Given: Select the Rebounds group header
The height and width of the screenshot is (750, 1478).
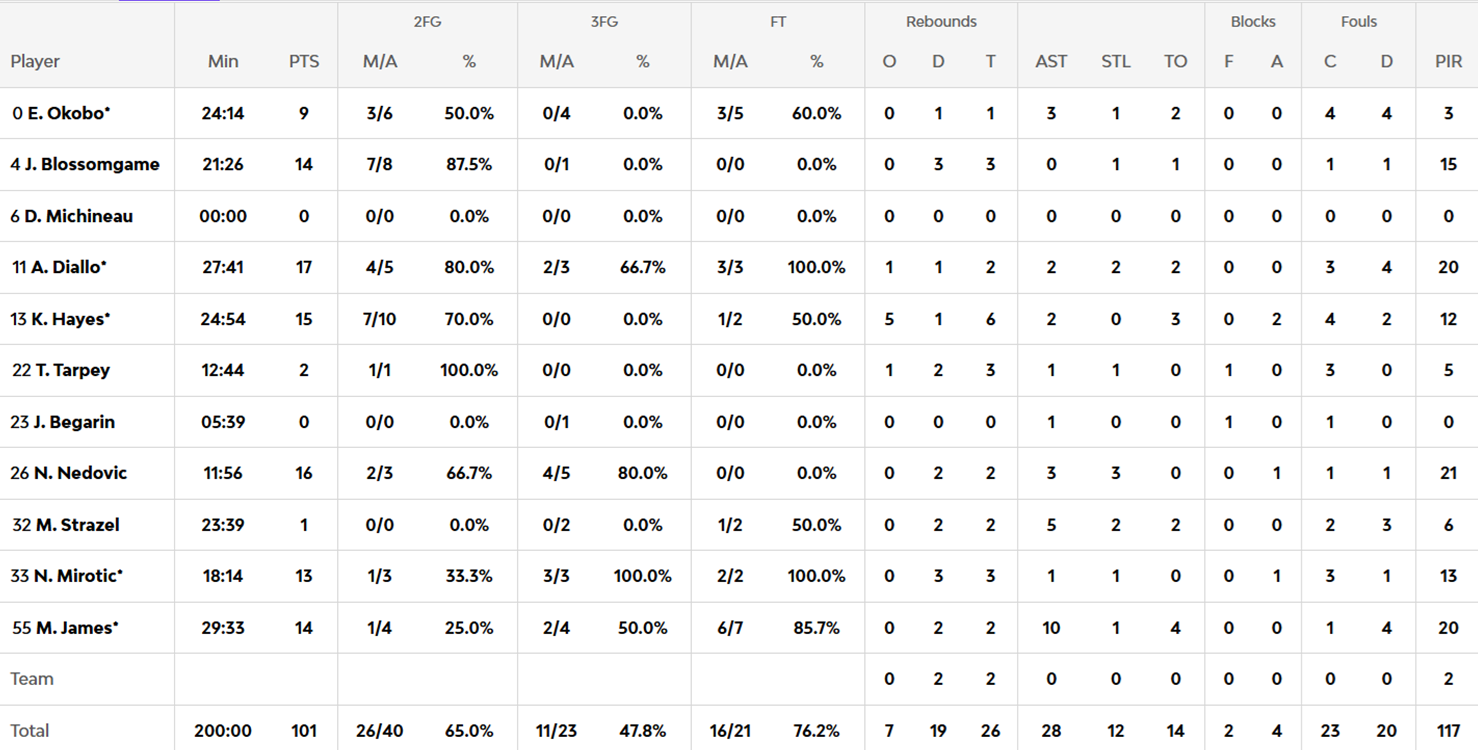Looking at the screenshot, I should [941, 21].
